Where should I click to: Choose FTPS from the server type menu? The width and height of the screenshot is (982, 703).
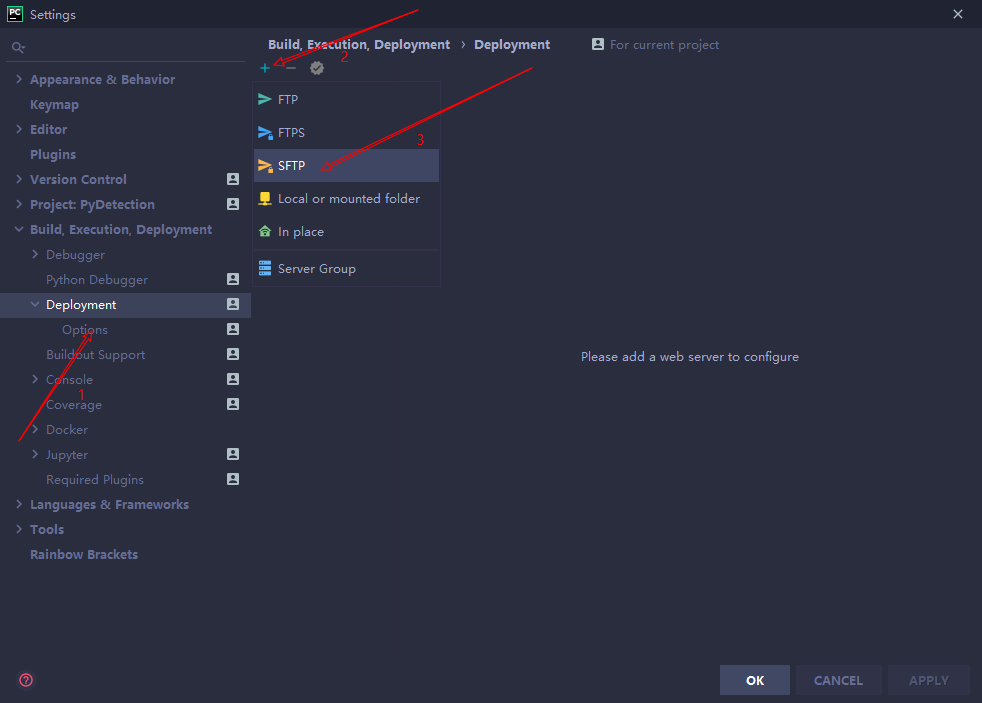(x=346, y=133)
